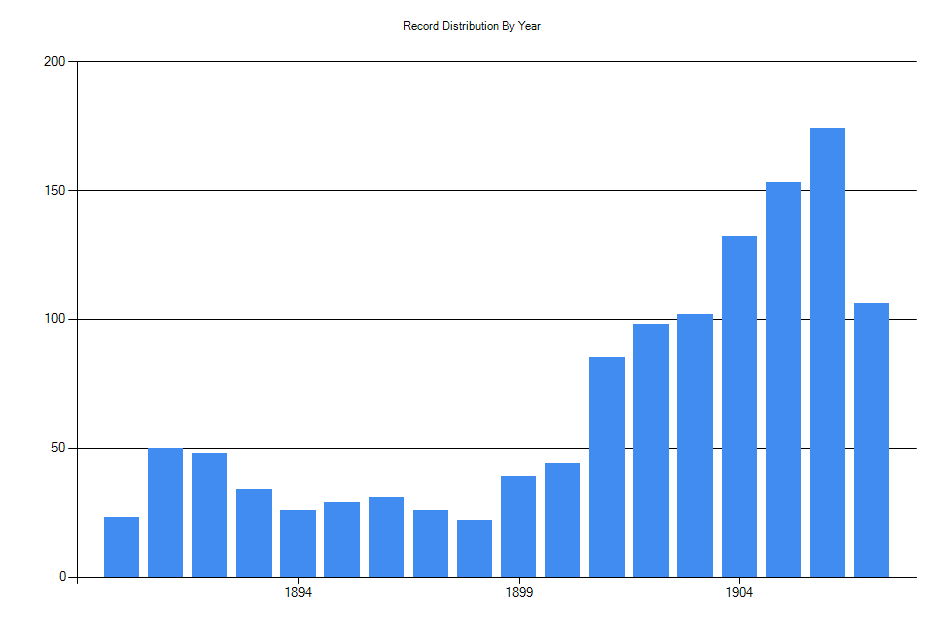The height and width of the screenshot is (630, 945).
Task: Select the first bar, for year 1890
Action: (x=121, y=547)
